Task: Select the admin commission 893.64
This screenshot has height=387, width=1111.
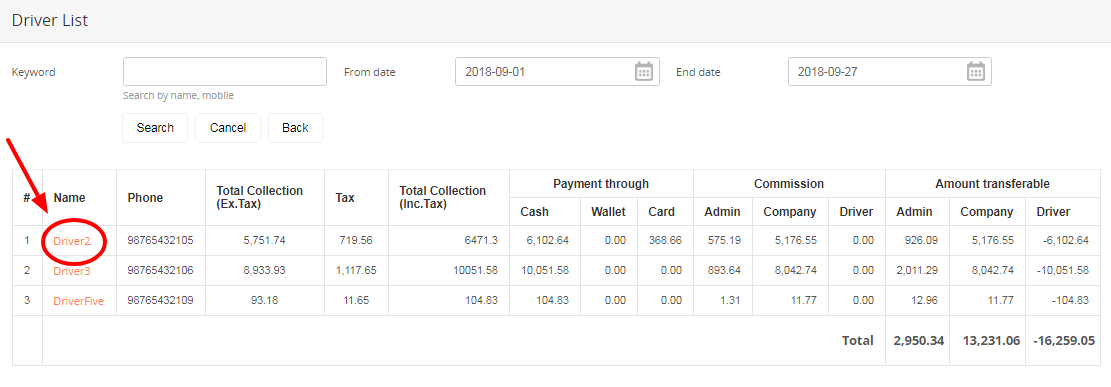Action: (x=724, y=271)
